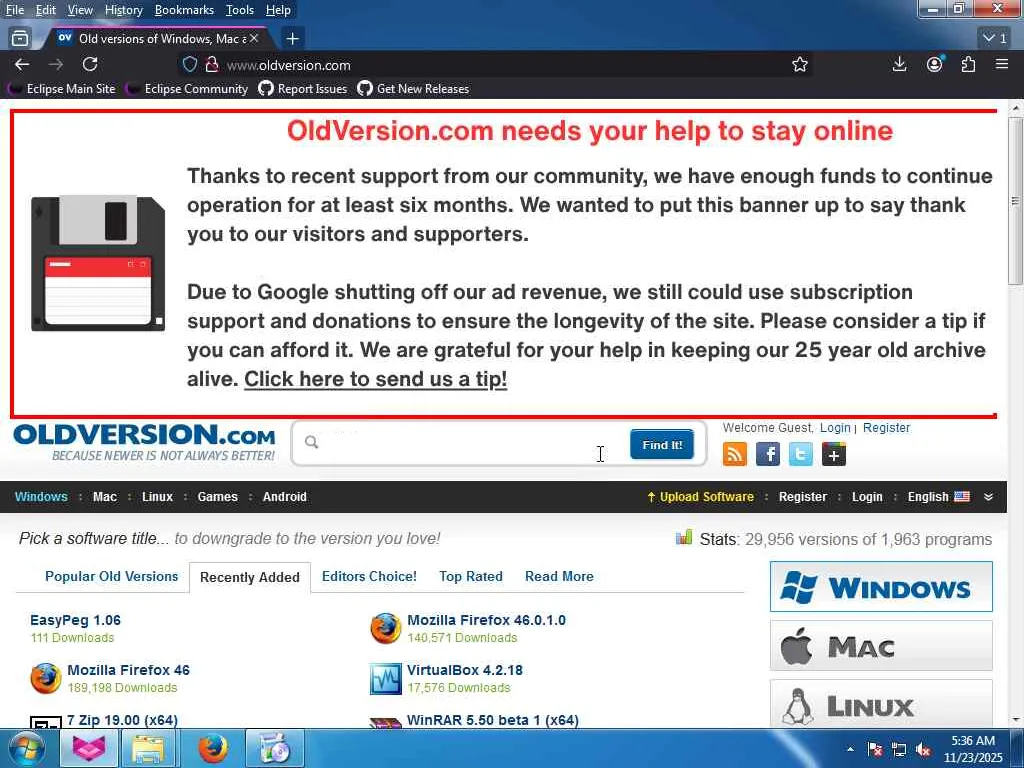Image resolution: width=1024 pixels, height=768 pixels.
Task: Switch to Editors Choice tab
Action: coord(369,577)
